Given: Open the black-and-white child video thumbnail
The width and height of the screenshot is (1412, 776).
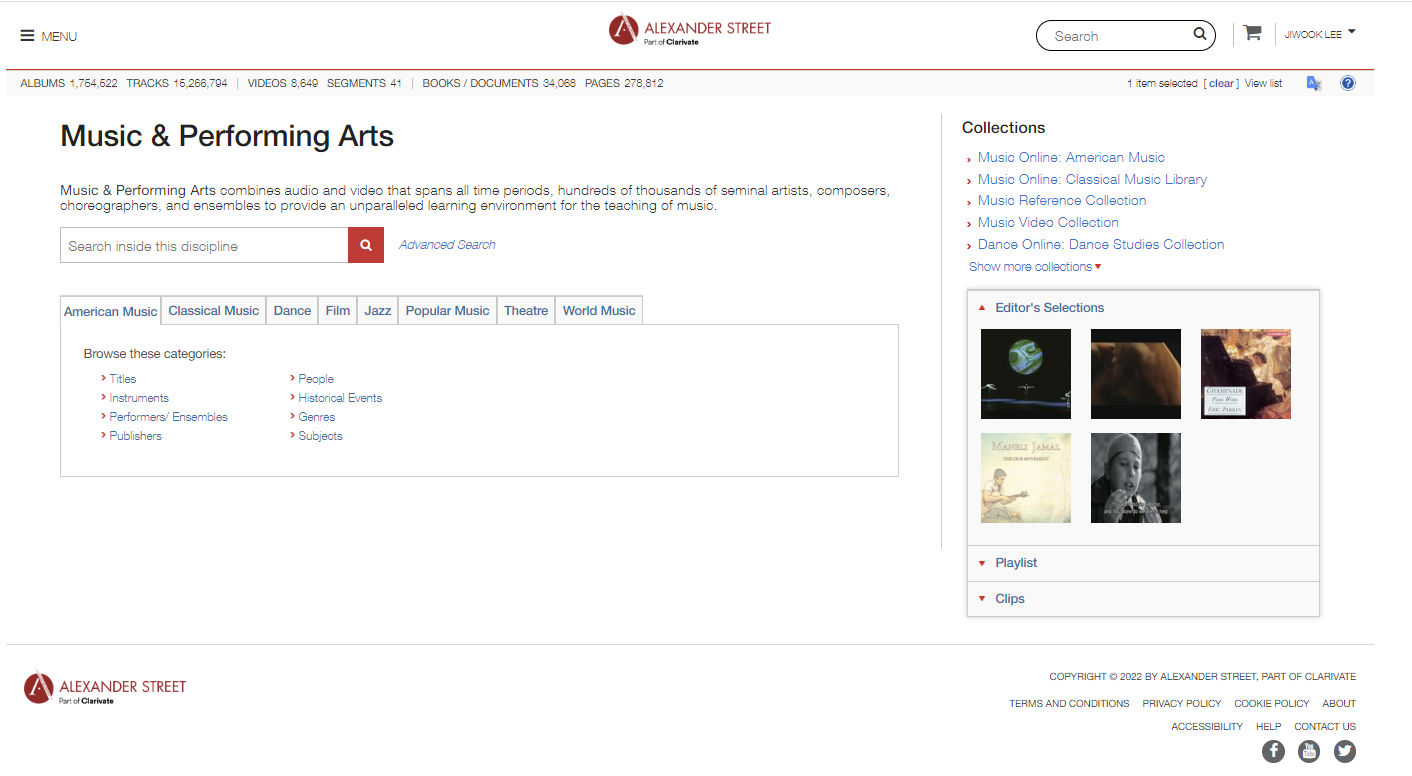Looking at the screenshot, I should pyautogui.click(x=1136, y=478).
